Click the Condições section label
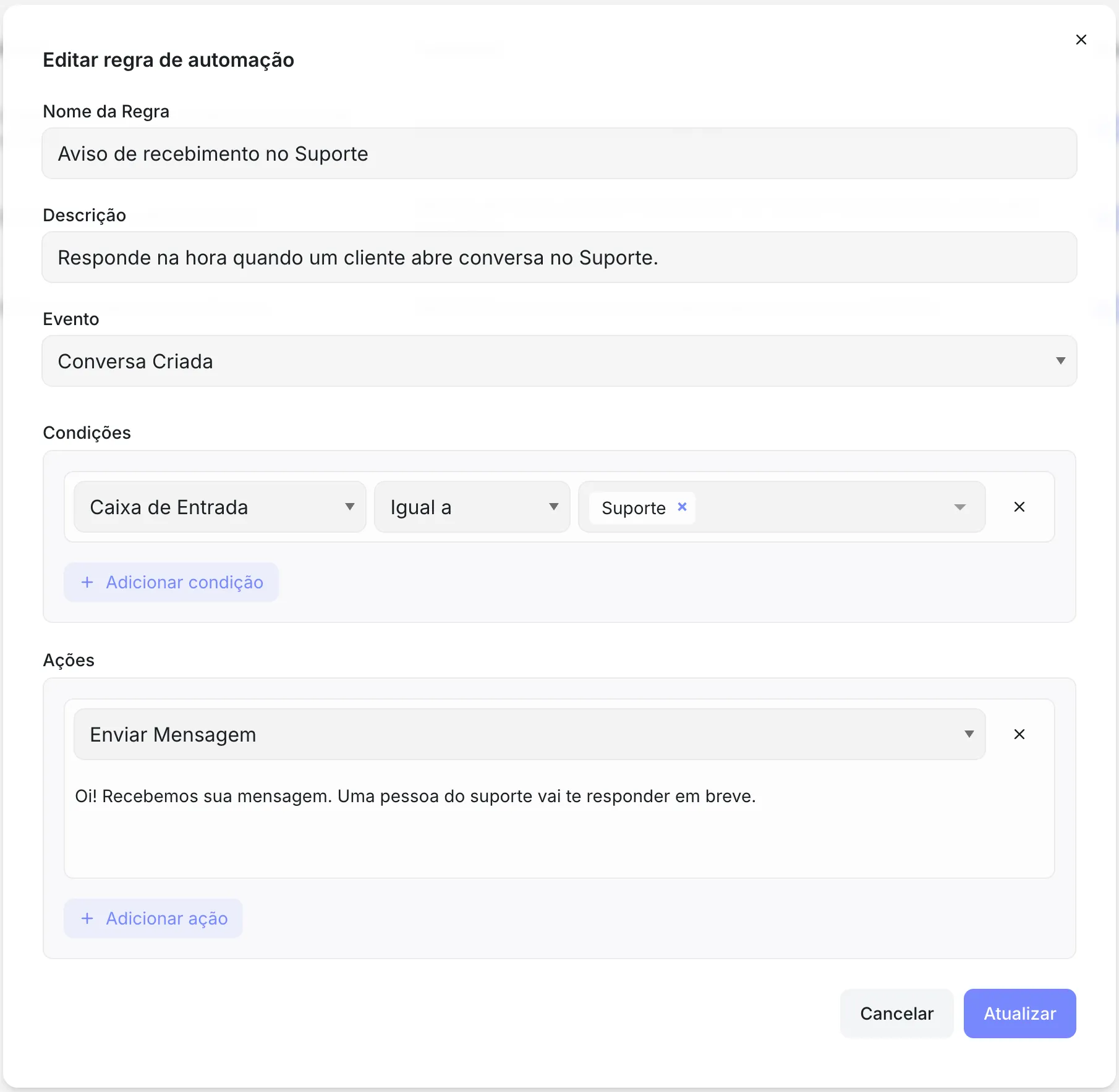Image resolution: width=1119 pixels, height=1092 pixels. pyautogui.click(x=87, y=433)
